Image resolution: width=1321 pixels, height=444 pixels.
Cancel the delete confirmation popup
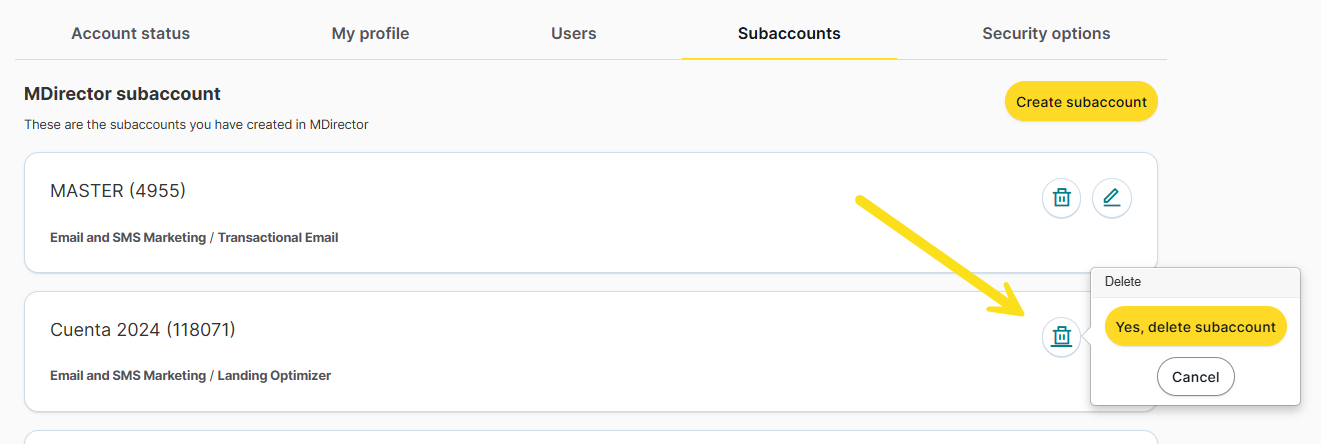pos(1195,377)
